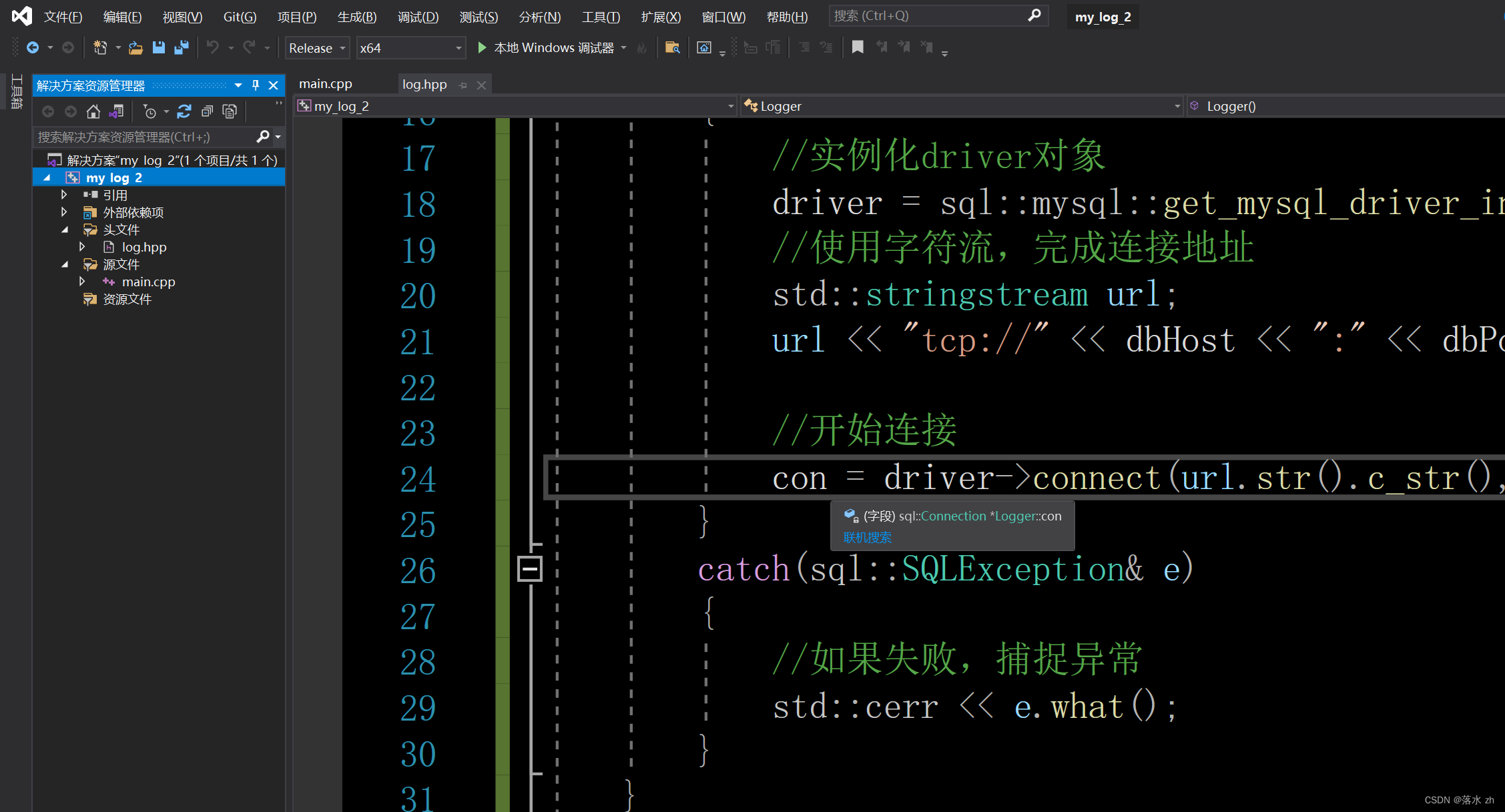The image size is (1505, 812).
Task: Expand the 引用 node under my log 2
Action: [x=64, y=194]
